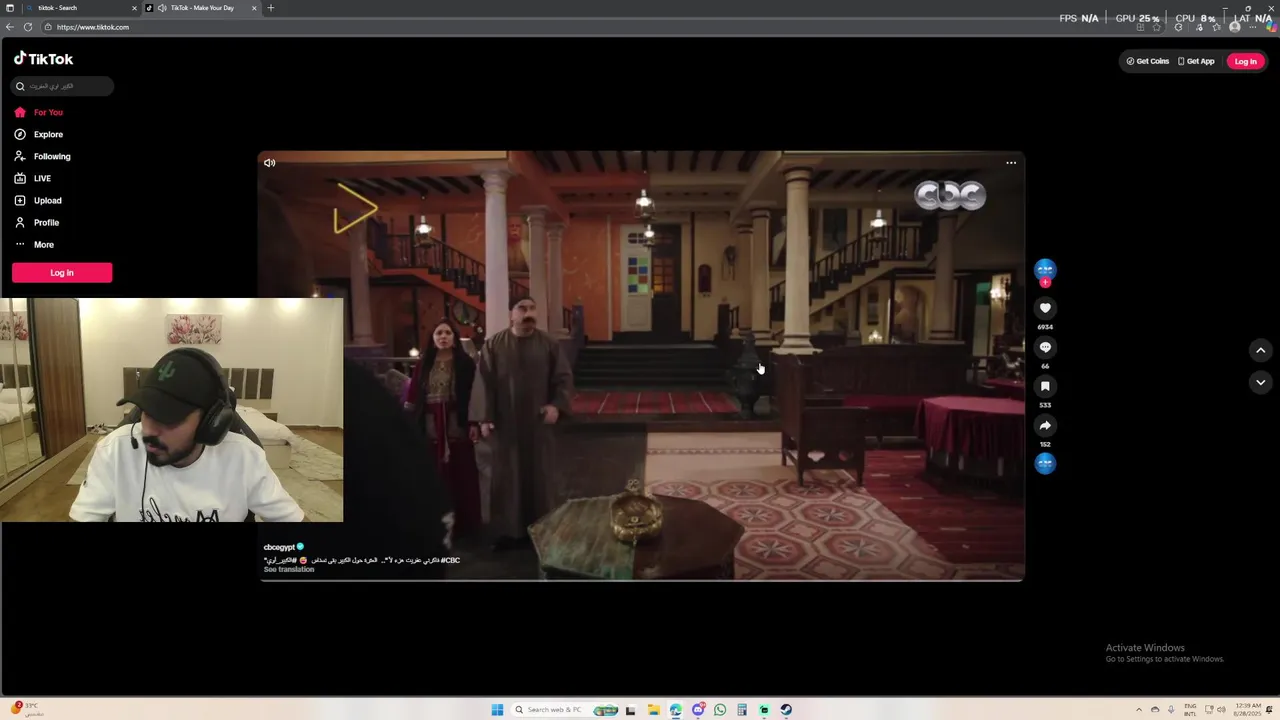Switch to tiktok - Search browser tab
This screenshot has width=1280, height=720.
pyautogui.click(x=80, y=8)
